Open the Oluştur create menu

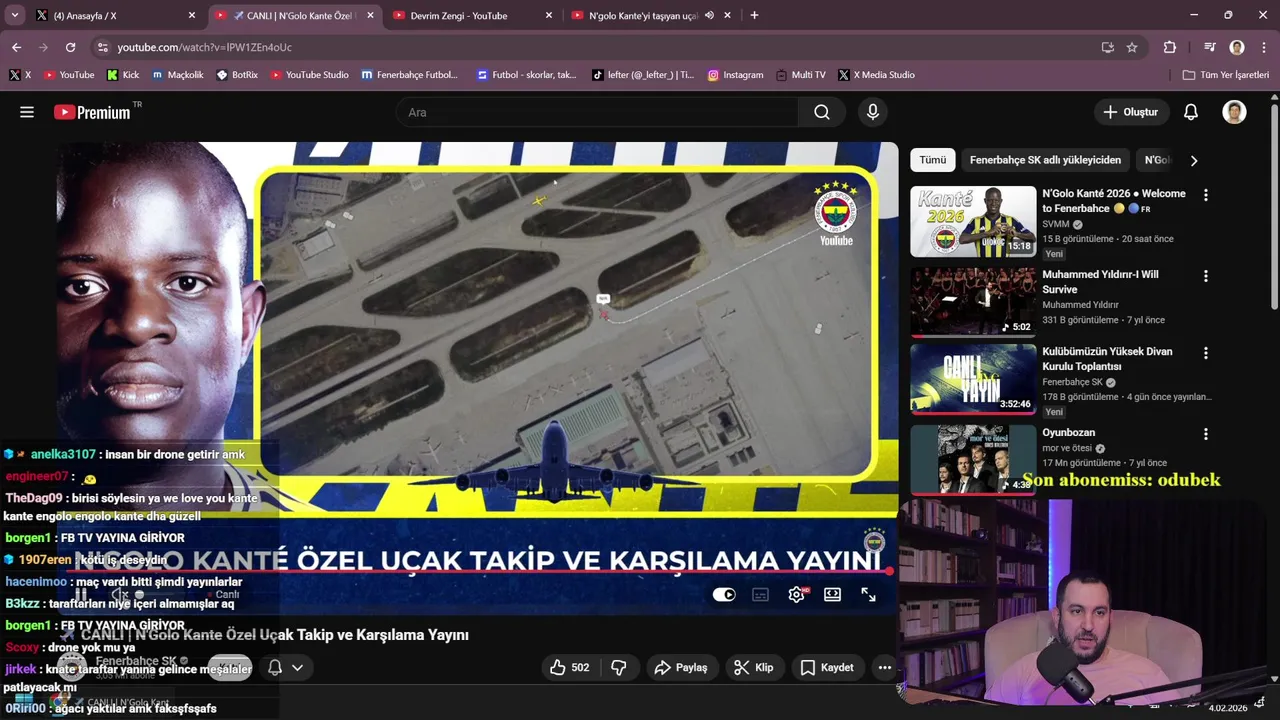pos(1131,112)
